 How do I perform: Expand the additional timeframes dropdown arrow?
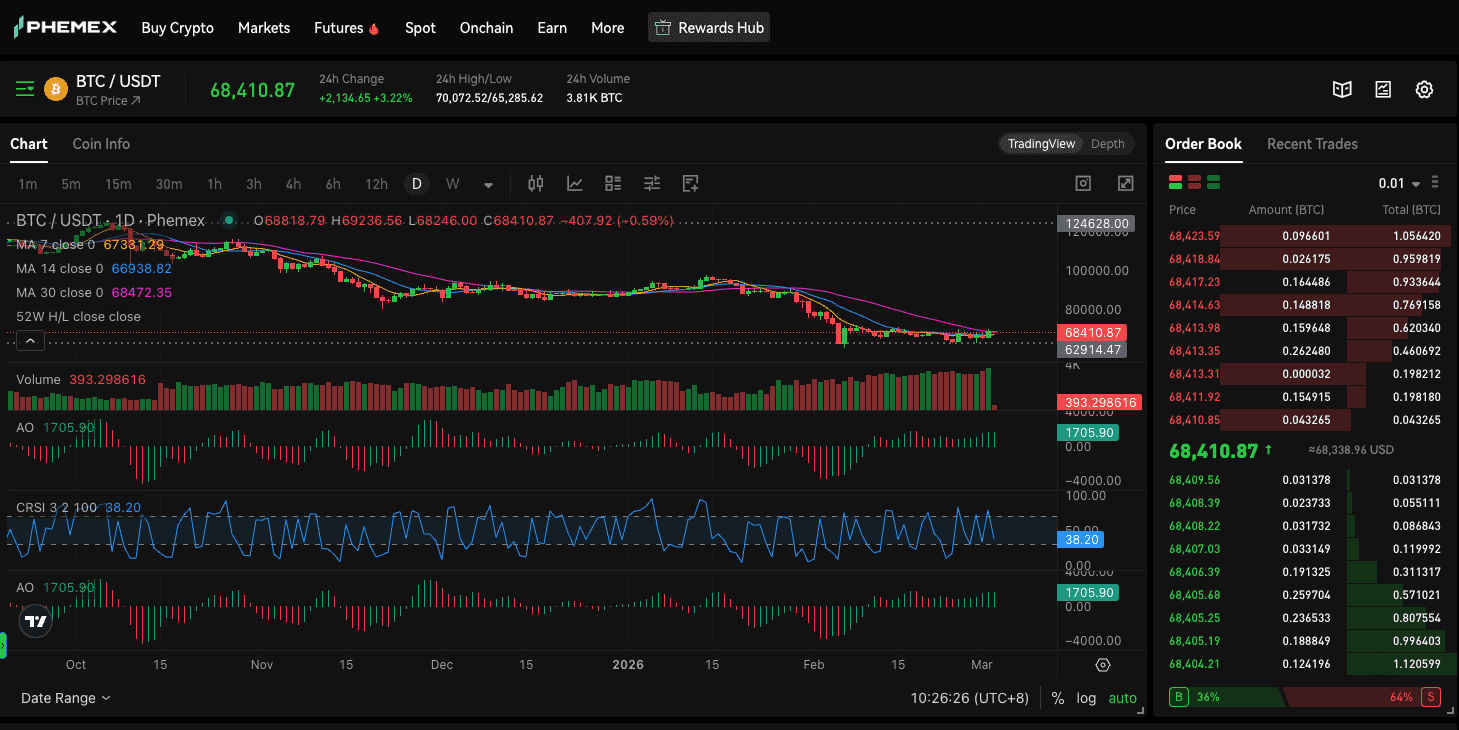pos(488,185)
